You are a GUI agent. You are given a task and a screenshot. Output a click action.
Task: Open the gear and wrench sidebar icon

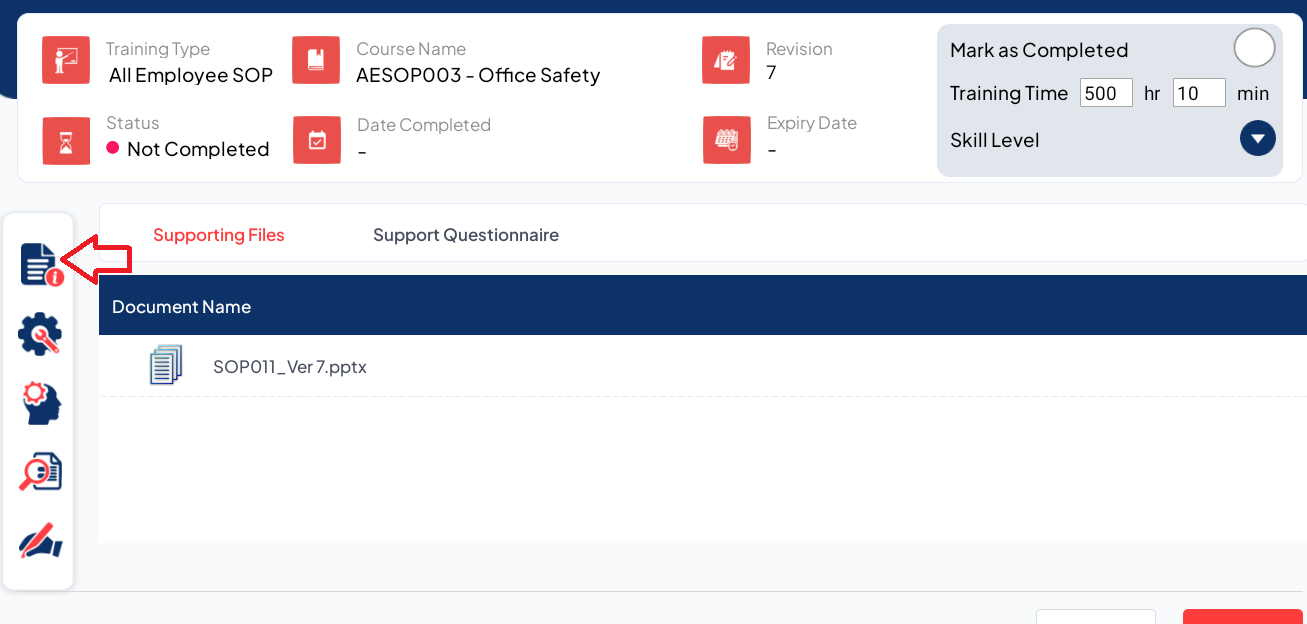click(x=40, y=334)
